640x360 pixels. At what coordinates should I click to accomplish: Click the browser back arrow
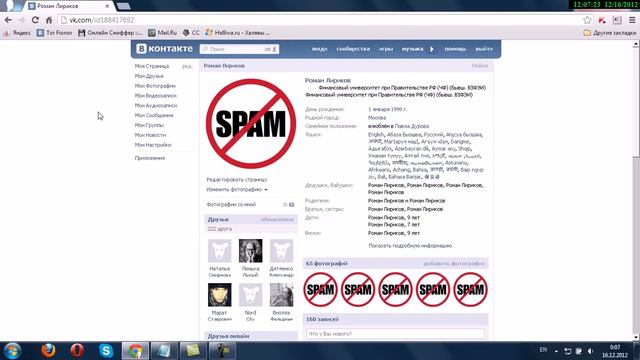pyautogui.click(x=8, y=20)
